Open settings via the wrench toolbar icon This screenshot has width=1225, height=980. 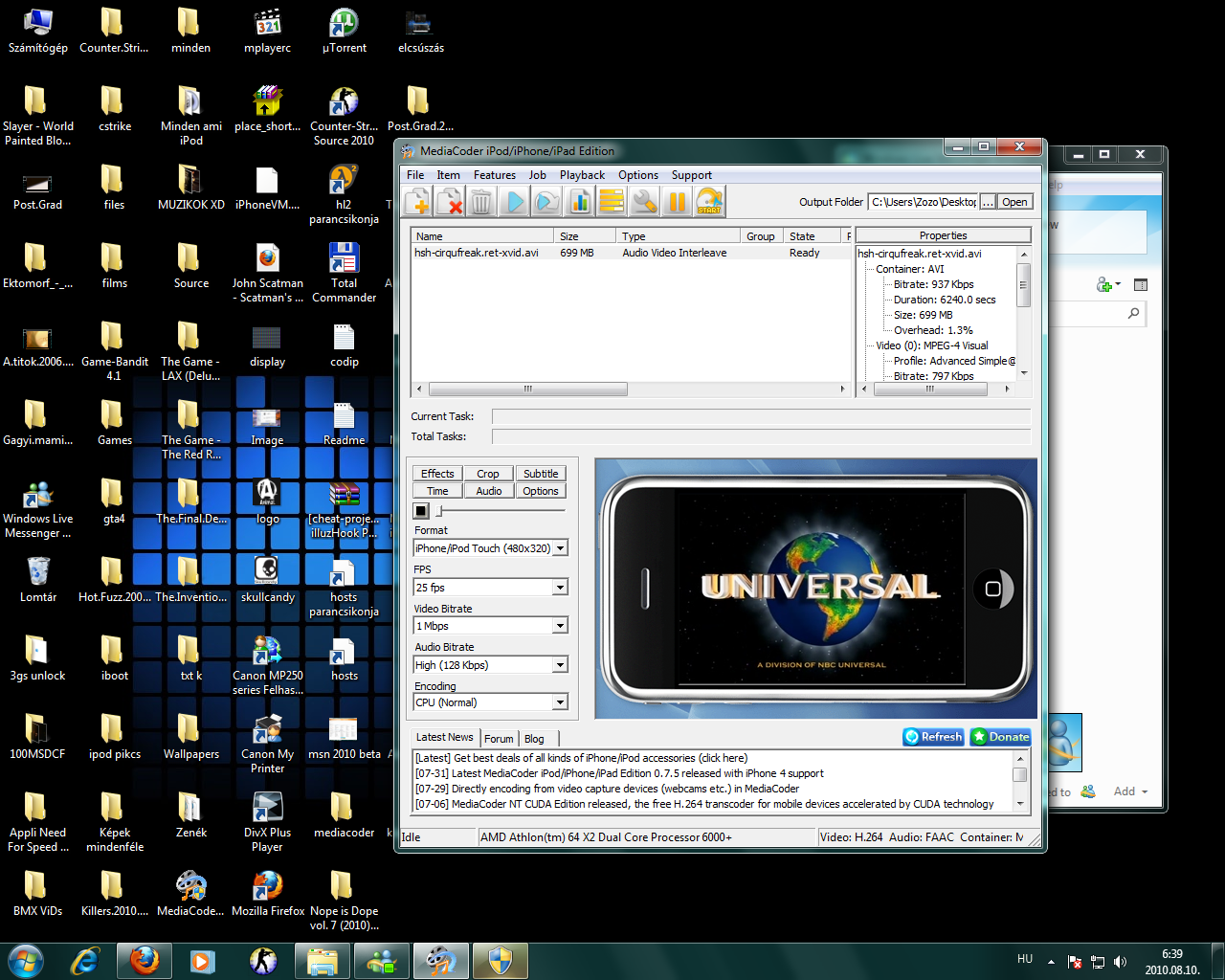tap(644, 201)
